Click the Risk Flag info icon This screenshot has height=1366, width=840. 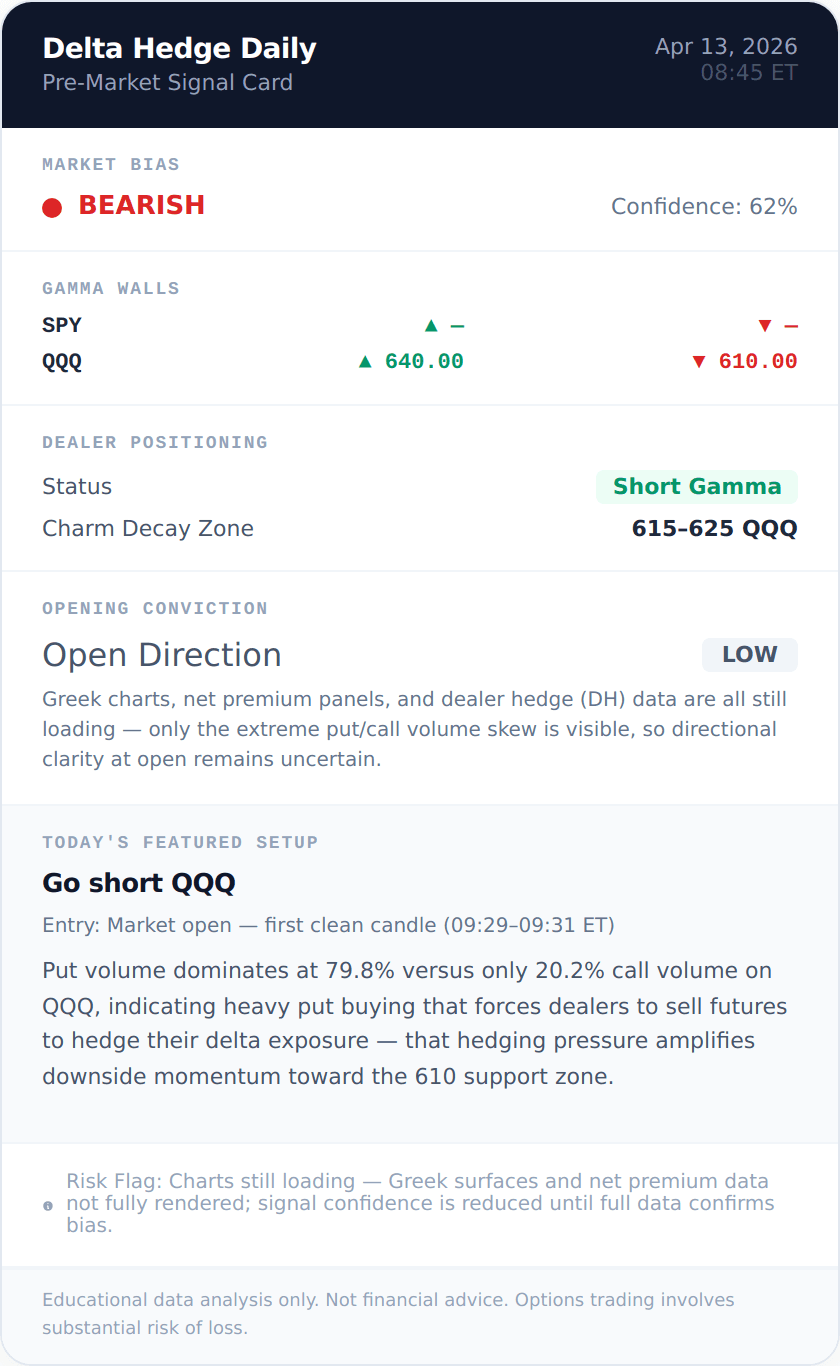click(48, 1206)
